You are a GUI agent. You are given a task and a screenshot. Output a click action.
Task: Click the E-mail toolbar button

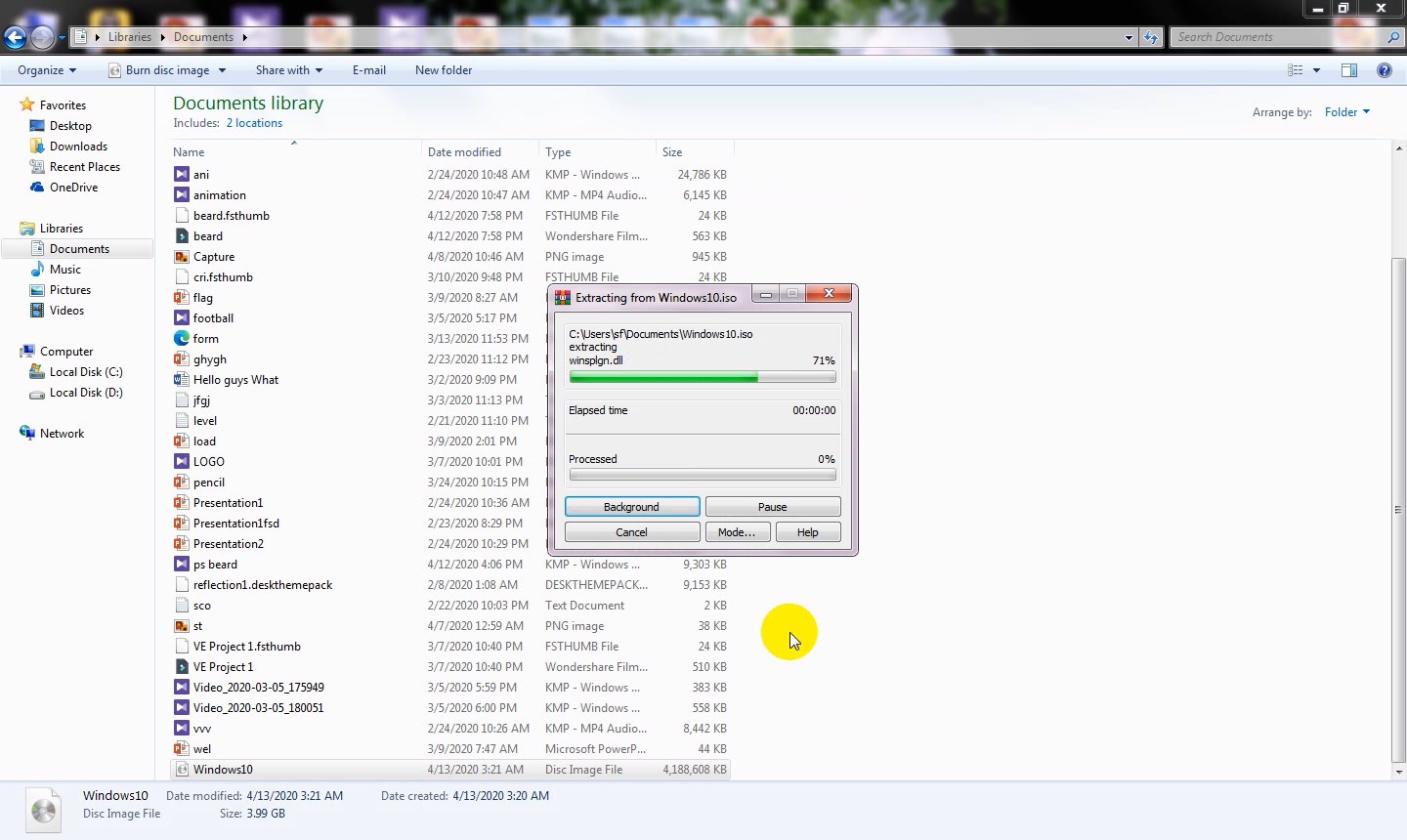(369, 70)
